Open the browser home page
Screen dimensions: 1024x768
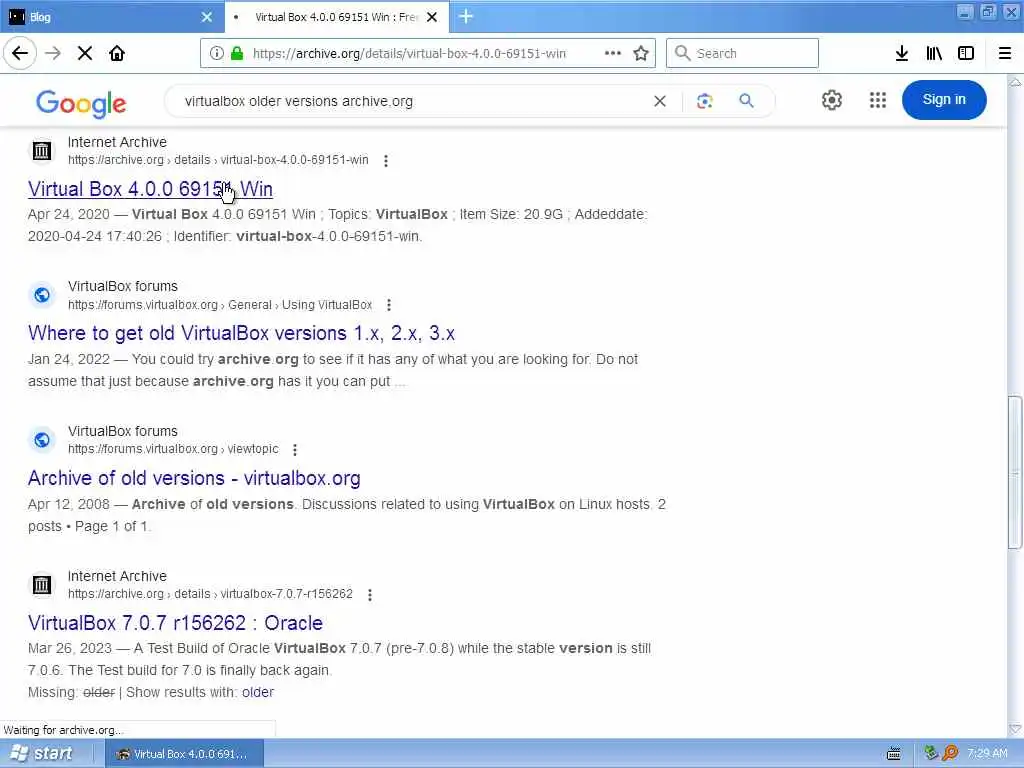tap(117, 53)
